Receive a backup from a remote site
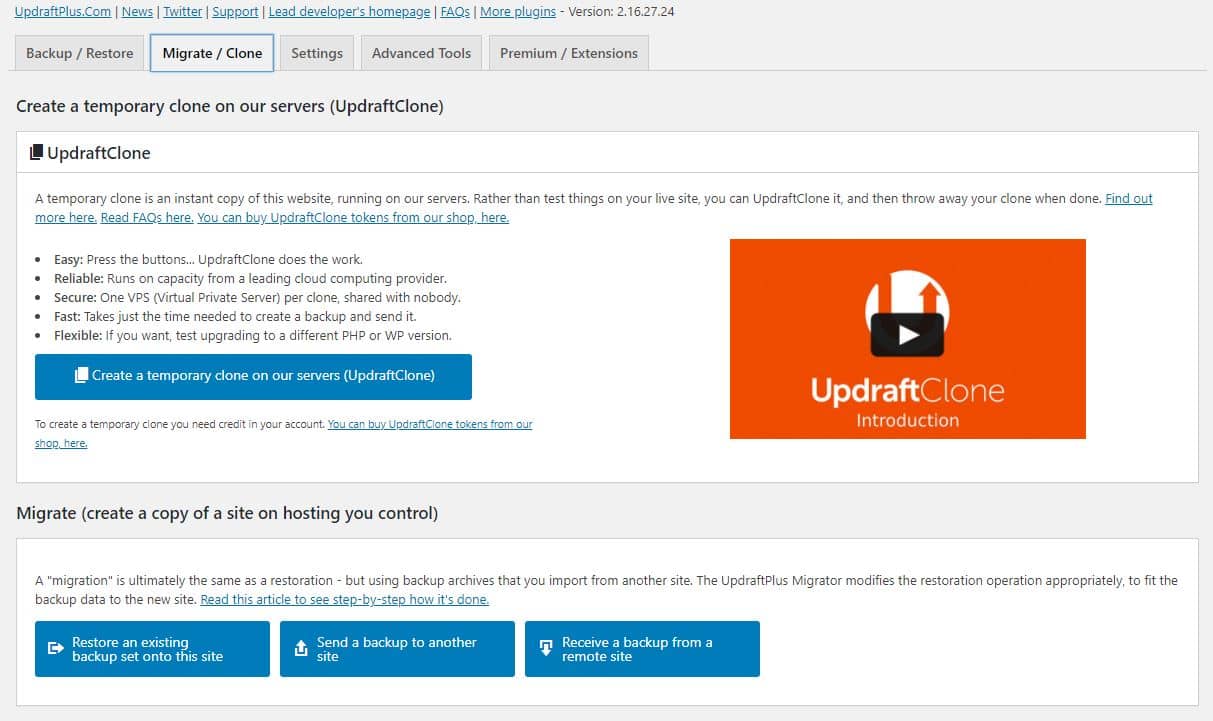1213x721 pixels. [x=642, y=649]
